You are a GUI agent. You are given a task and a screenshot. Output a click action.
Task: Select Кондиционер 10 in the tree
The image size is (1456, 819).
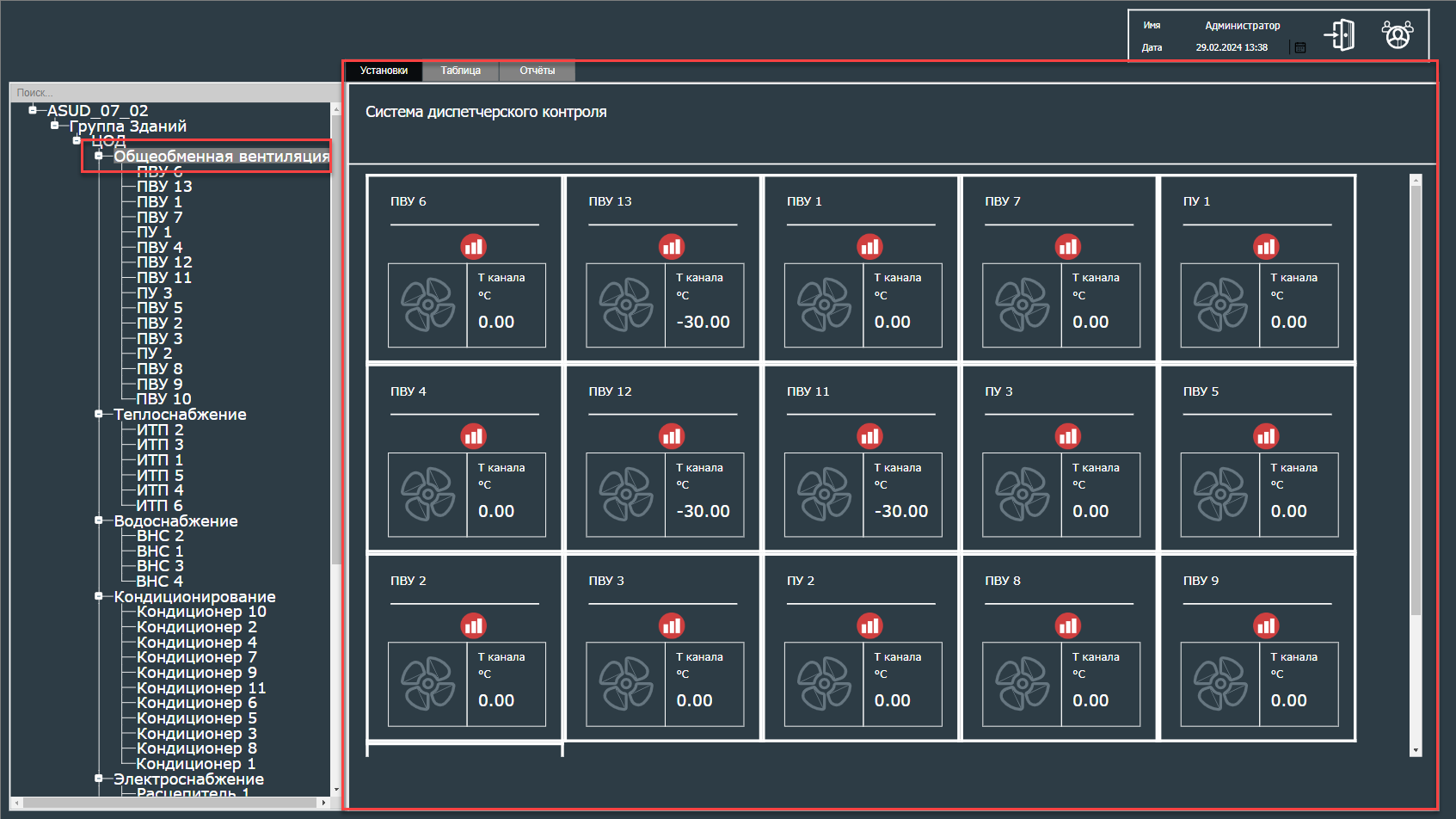click(x=201, y=612)
